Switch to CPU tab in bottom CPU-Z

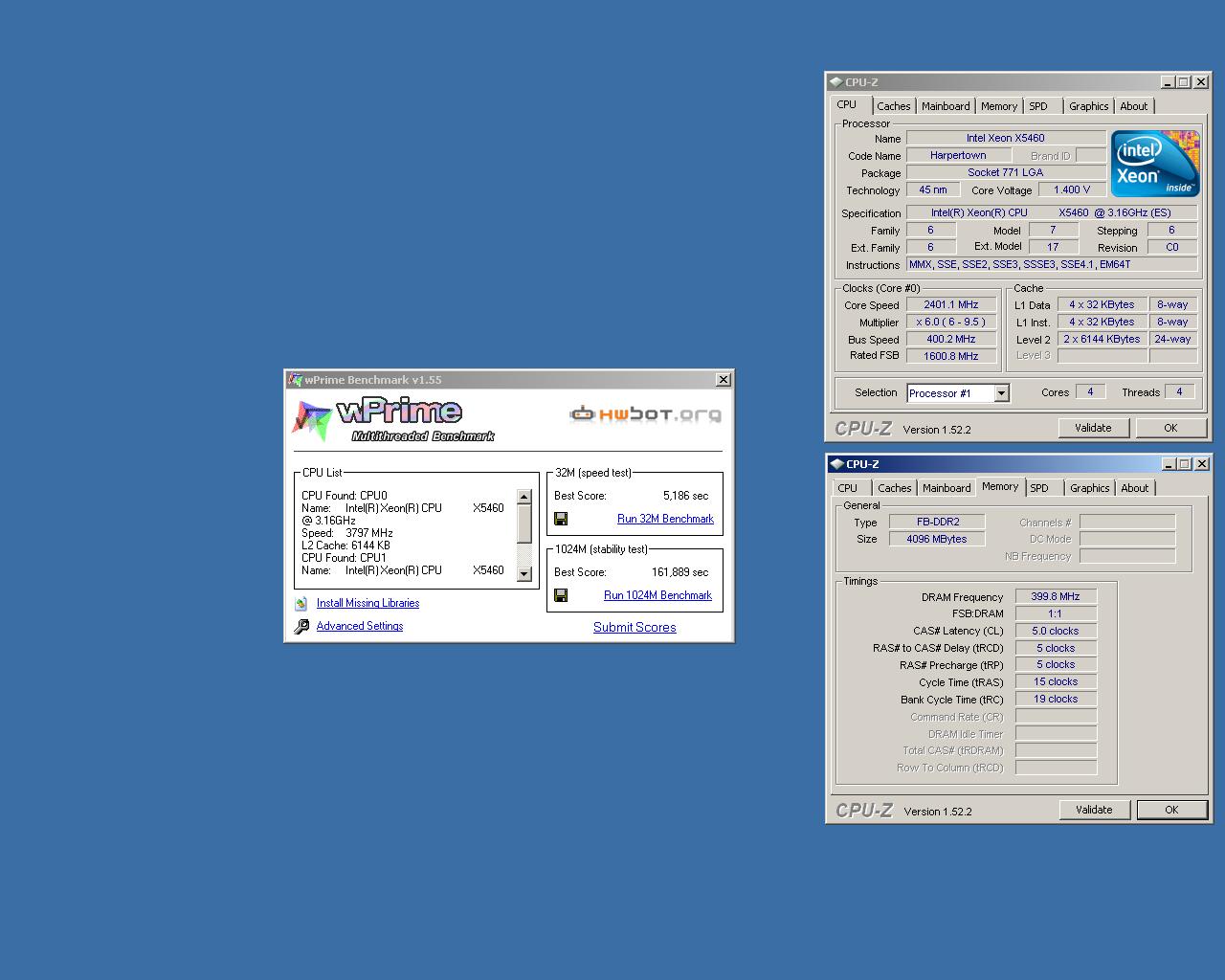848,488
